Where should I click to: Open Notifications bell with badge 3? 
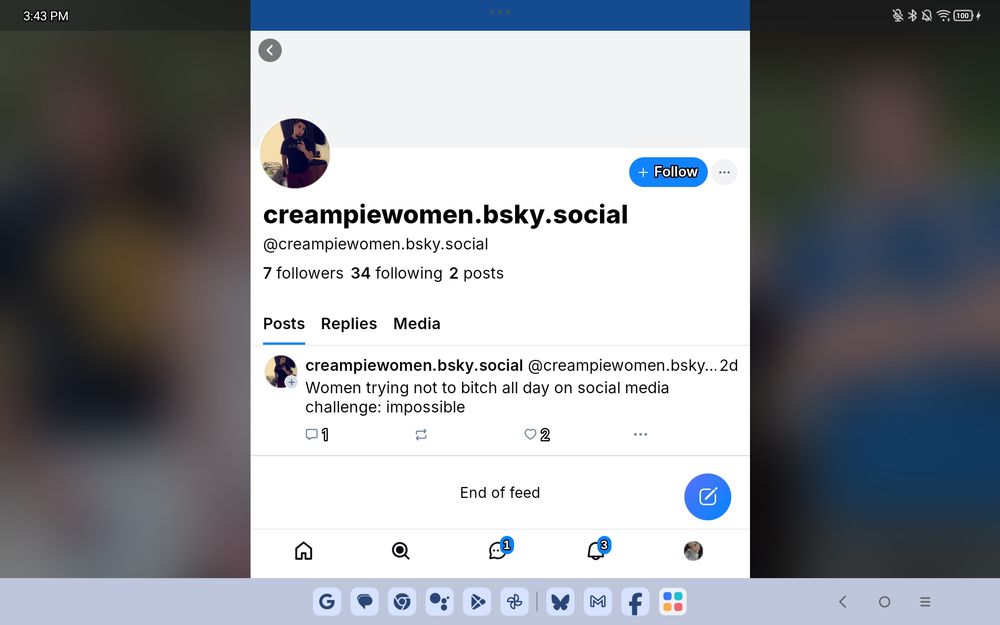point(598,549)
